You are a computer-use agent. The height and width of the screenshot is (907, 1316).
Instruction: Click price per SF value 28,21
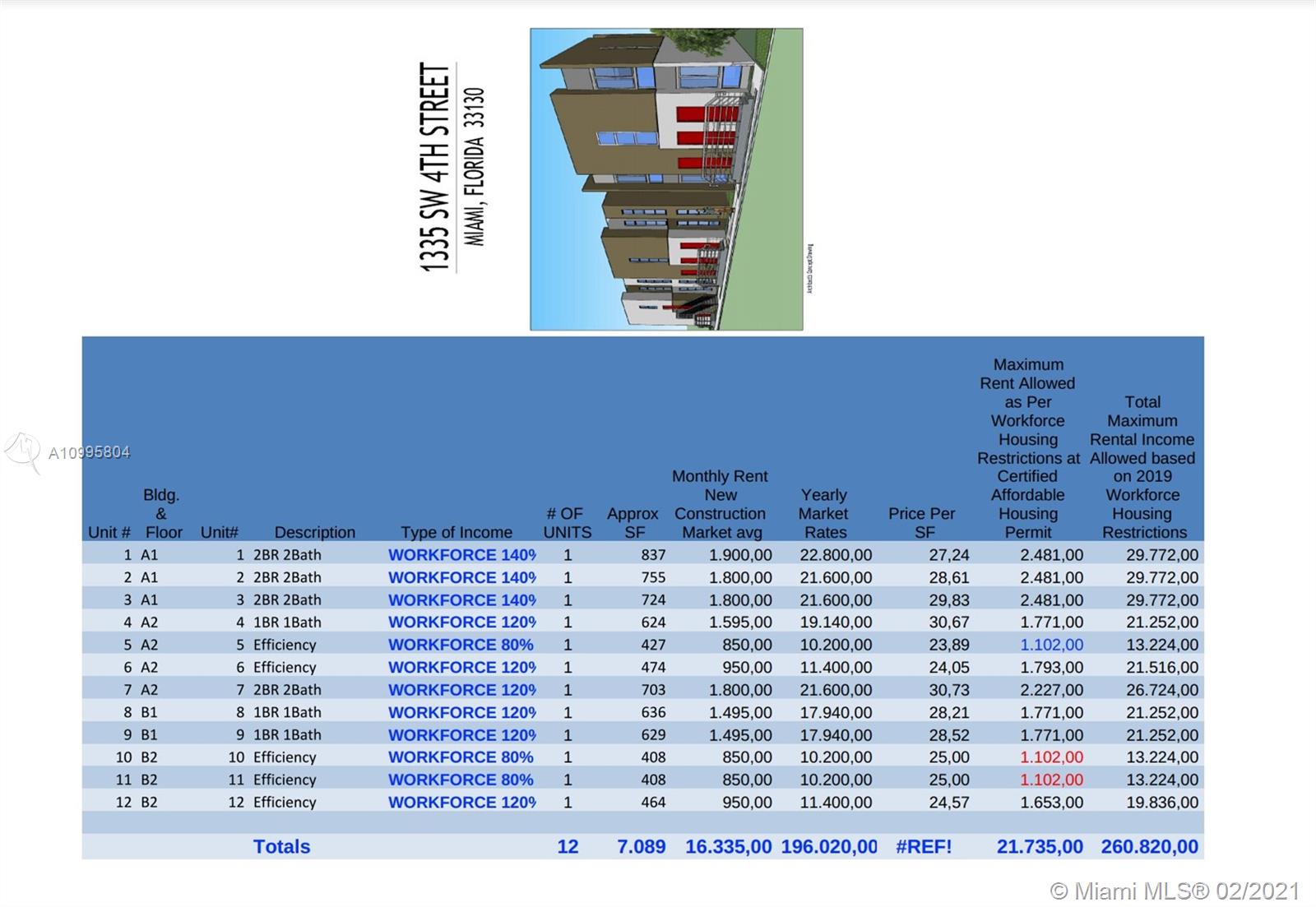click(x=949, y=712)
